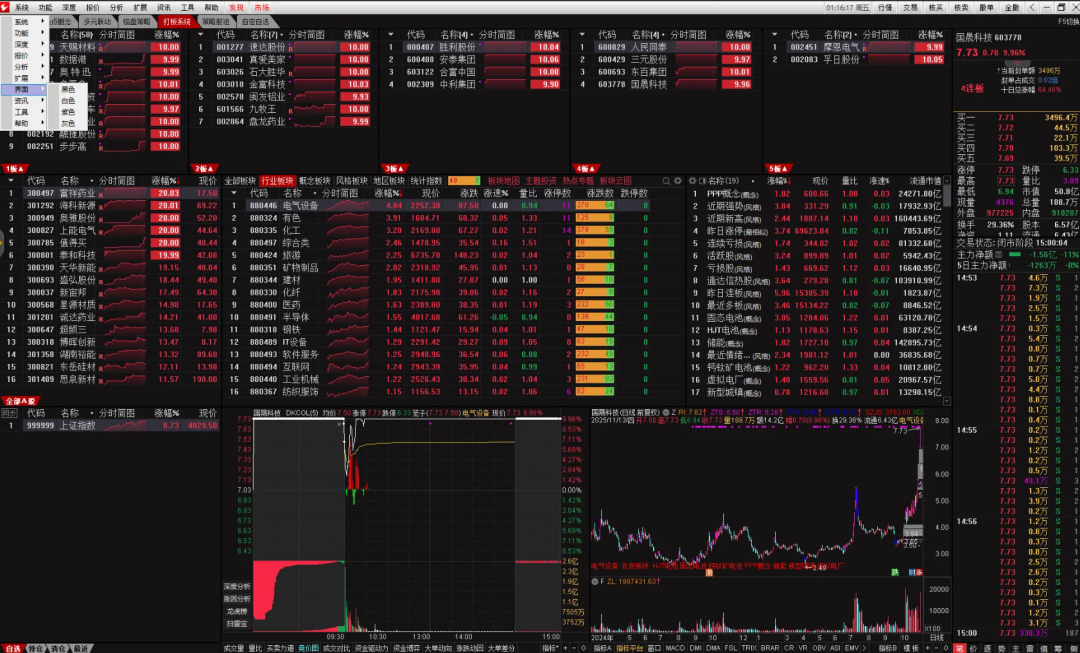Image resolution: width=1080 pixels, height=653 pixels.
Task: Switch to the 策略股池 tab
Action: pyautogui.click(x=216, y=20)
